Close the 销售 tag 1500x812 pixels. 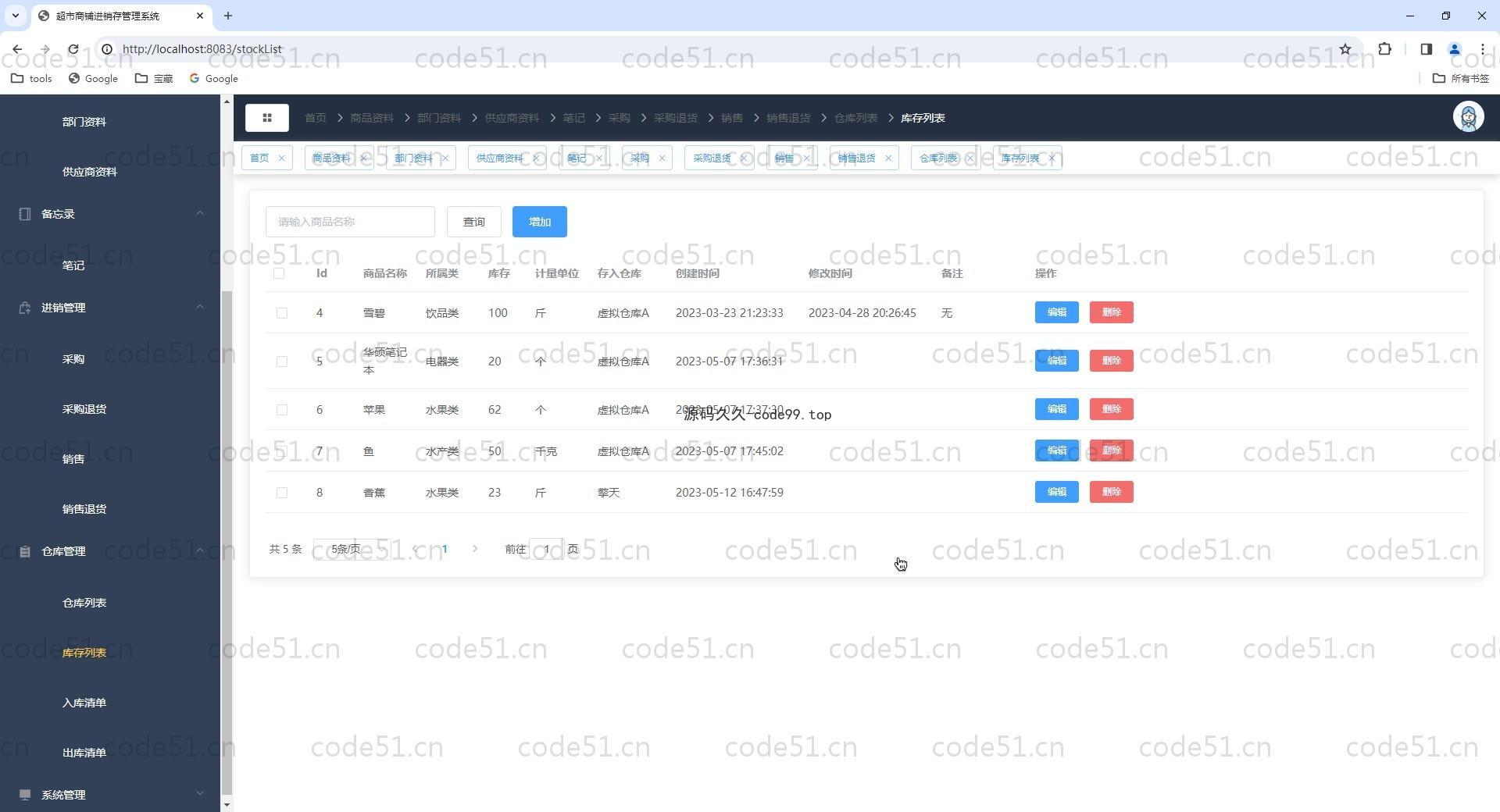click(x=807, y=158)
